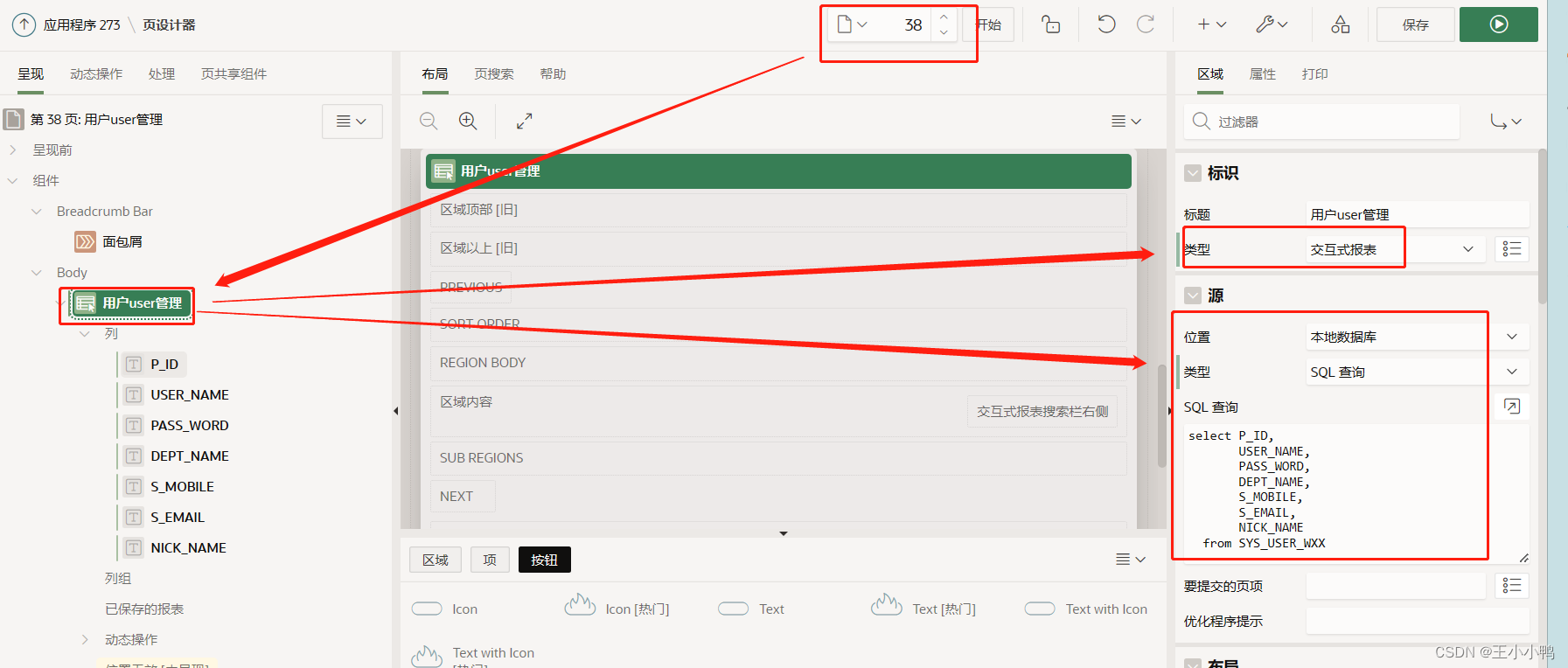The width and height of the screenshot is (1568, 668).
Task: Open the layout menu dropdown
Action: click(1126, 122)
